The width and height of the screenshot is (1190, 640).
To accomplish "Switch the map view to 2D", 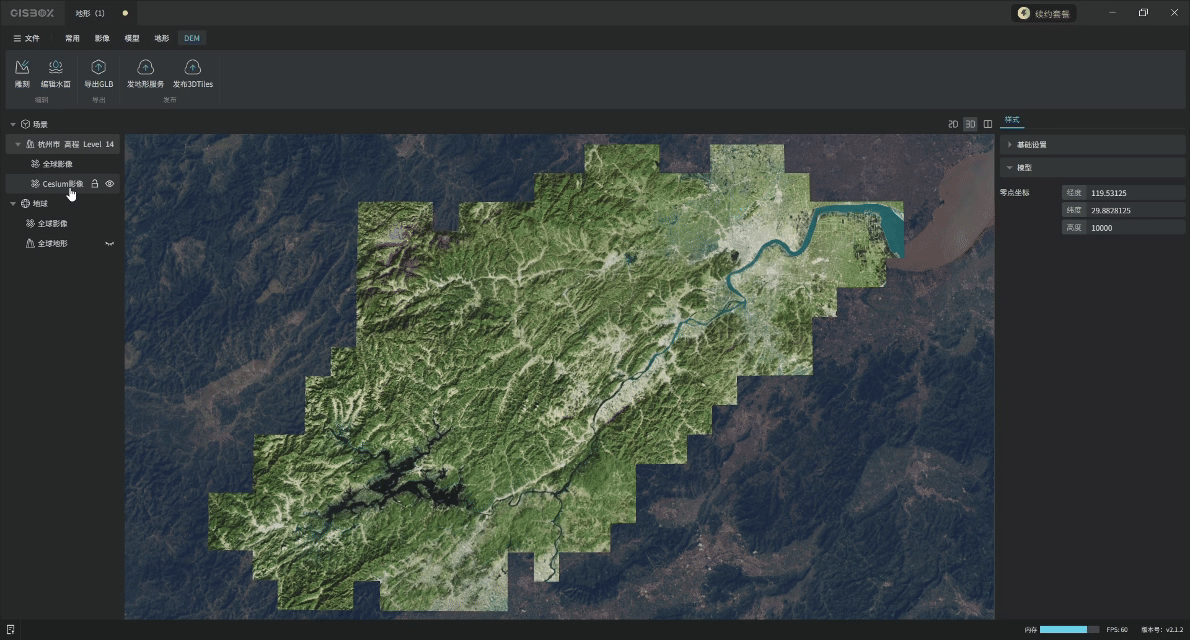I will pyautogui.click(x=953, y=124).
